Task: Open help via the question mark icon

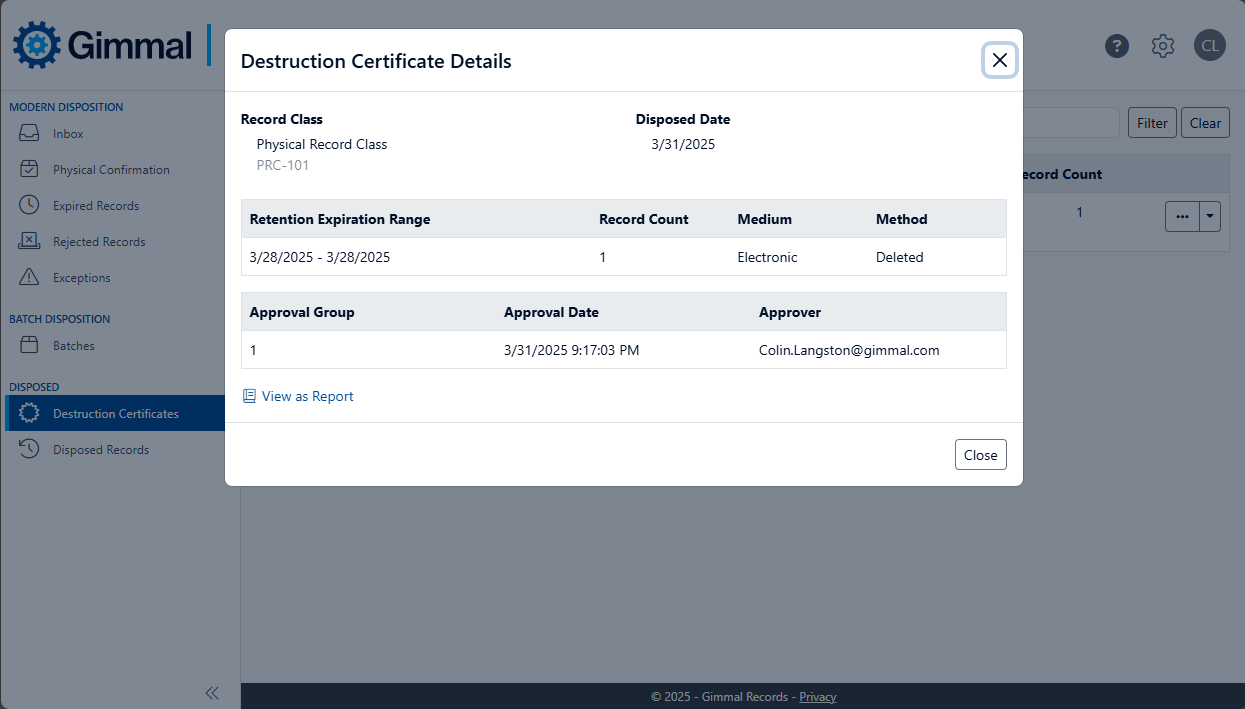Action: 1117,46
